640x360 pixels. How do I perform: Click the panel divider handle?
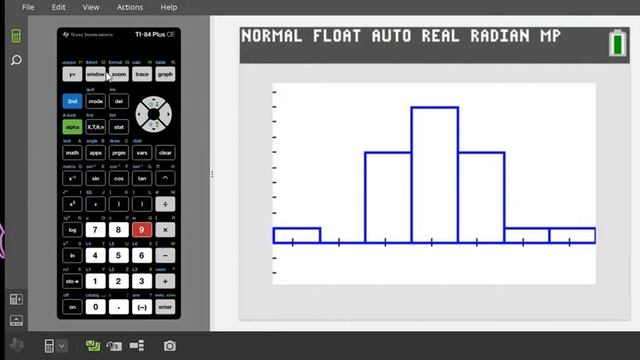212,174
